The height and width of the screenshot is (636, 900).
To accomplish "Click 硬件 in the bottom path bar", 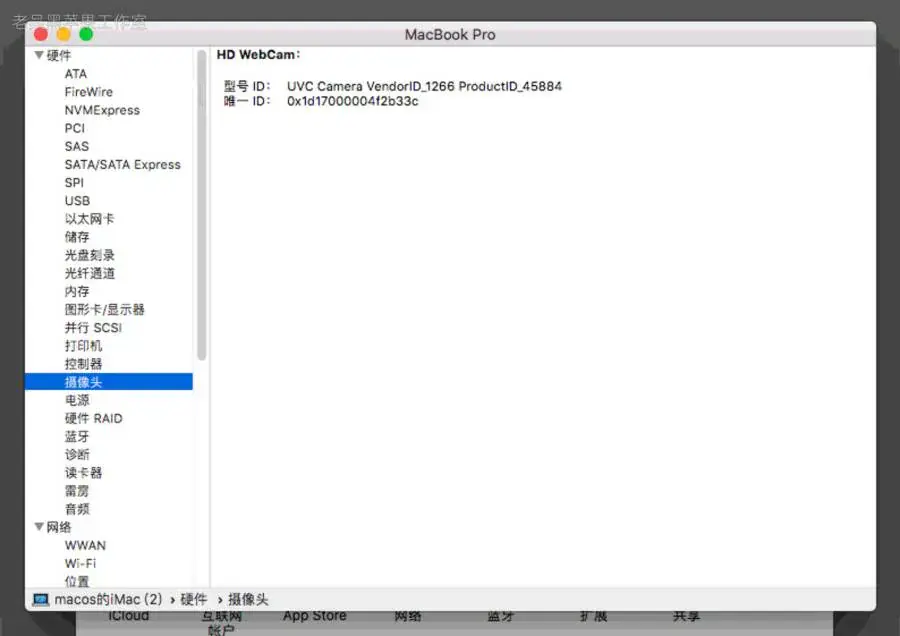I will click(193, 599).
